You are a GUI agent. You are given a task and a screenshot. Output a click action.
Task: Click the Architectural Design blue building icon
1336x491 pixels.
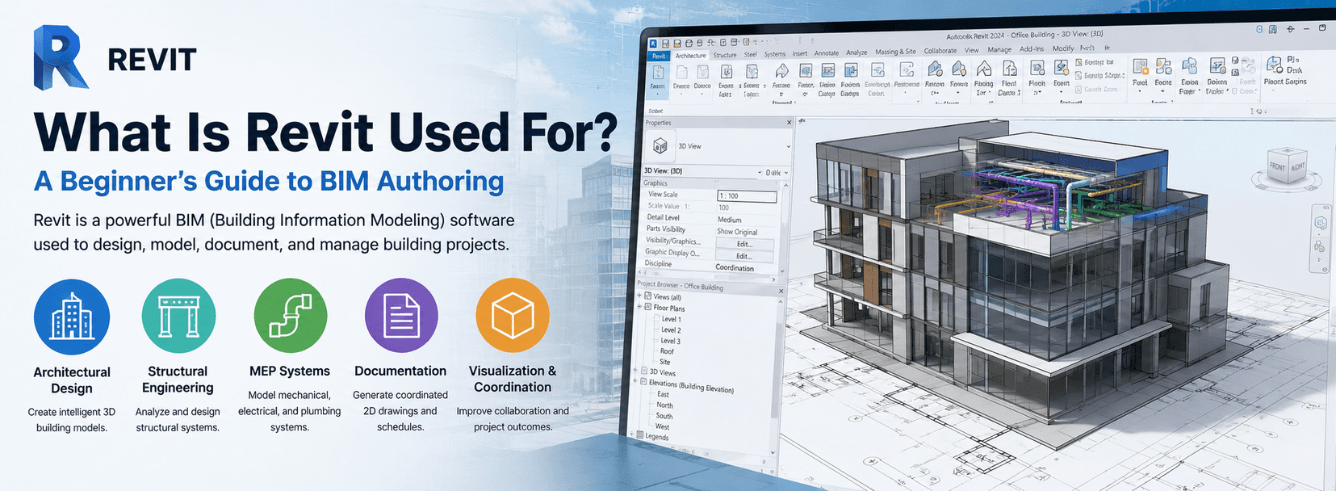point(71,316)
